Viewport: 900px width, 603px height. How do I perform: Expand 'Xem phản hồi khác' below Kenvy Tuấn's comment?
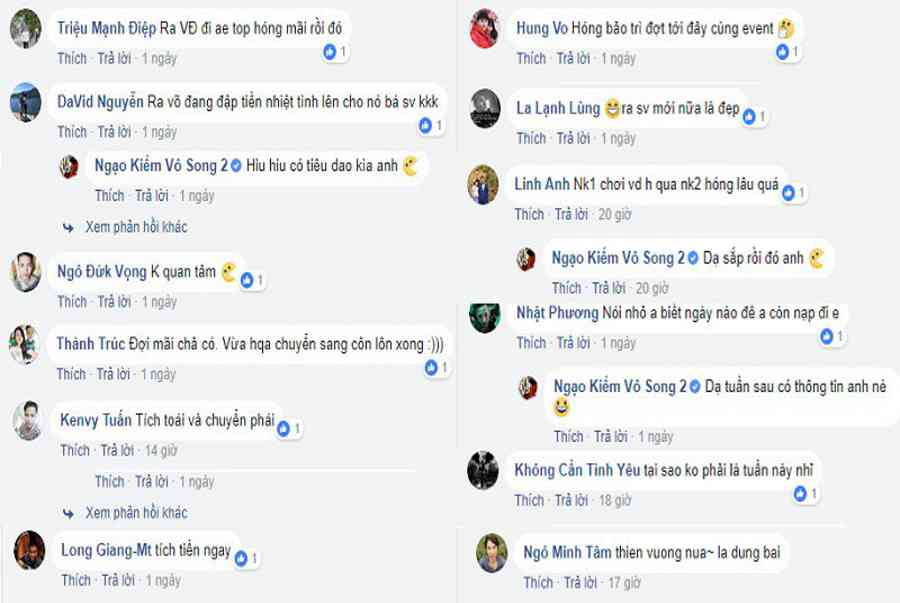click(x=136, y=513)
